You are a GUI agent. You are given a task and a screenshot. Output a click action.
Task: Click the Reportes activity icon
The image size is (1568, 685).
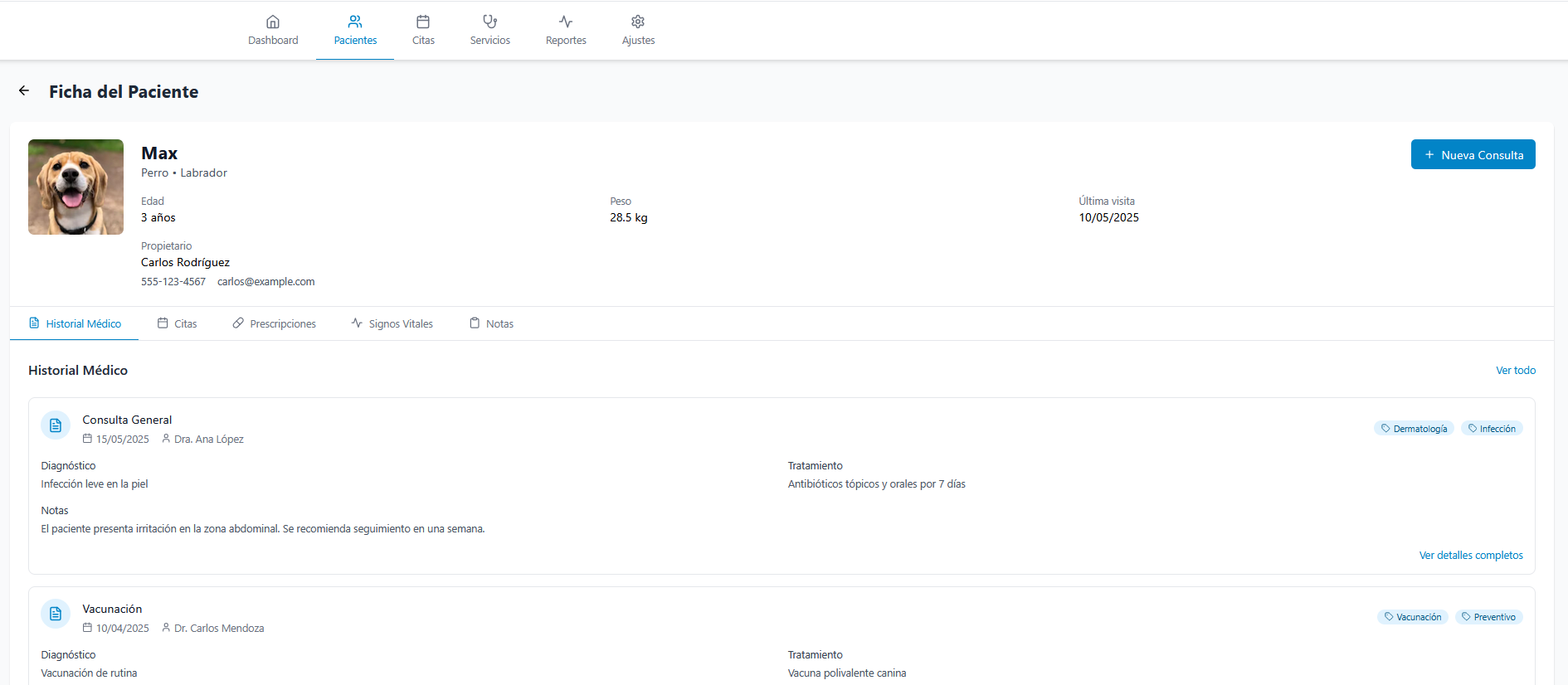(x=566, y=22)
